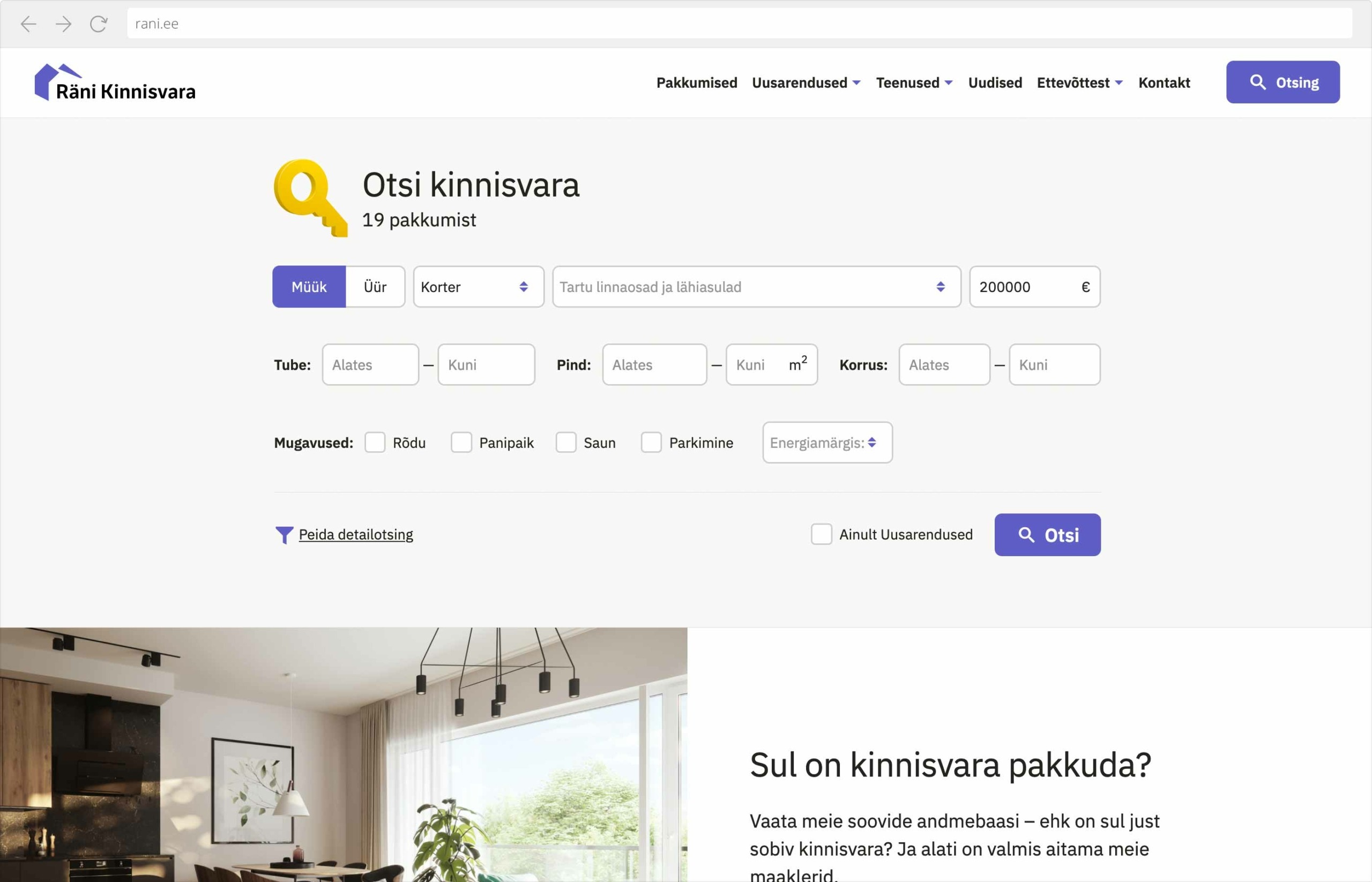Enable Ainult Uusarendused filter
This screenshot has height=882, width=1372.
(x=822, y=534)
